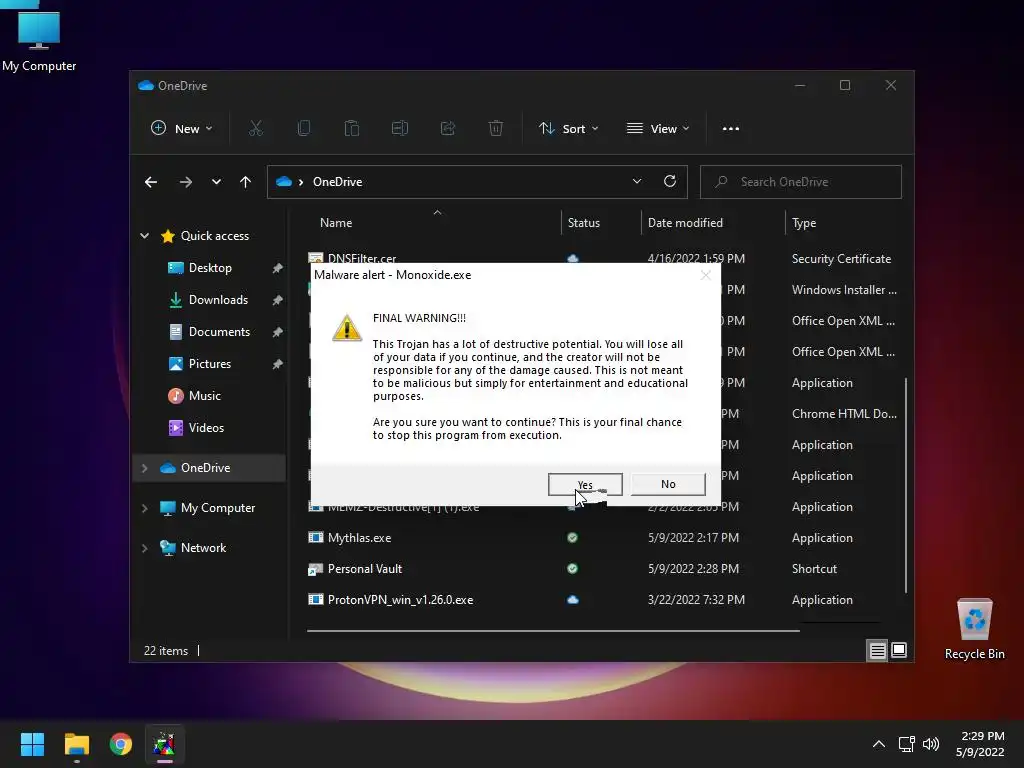The height and width of the screenshot is (768, 1024).
Task: Click the vertical scrollbar of file list
Action: pos(906,485)
